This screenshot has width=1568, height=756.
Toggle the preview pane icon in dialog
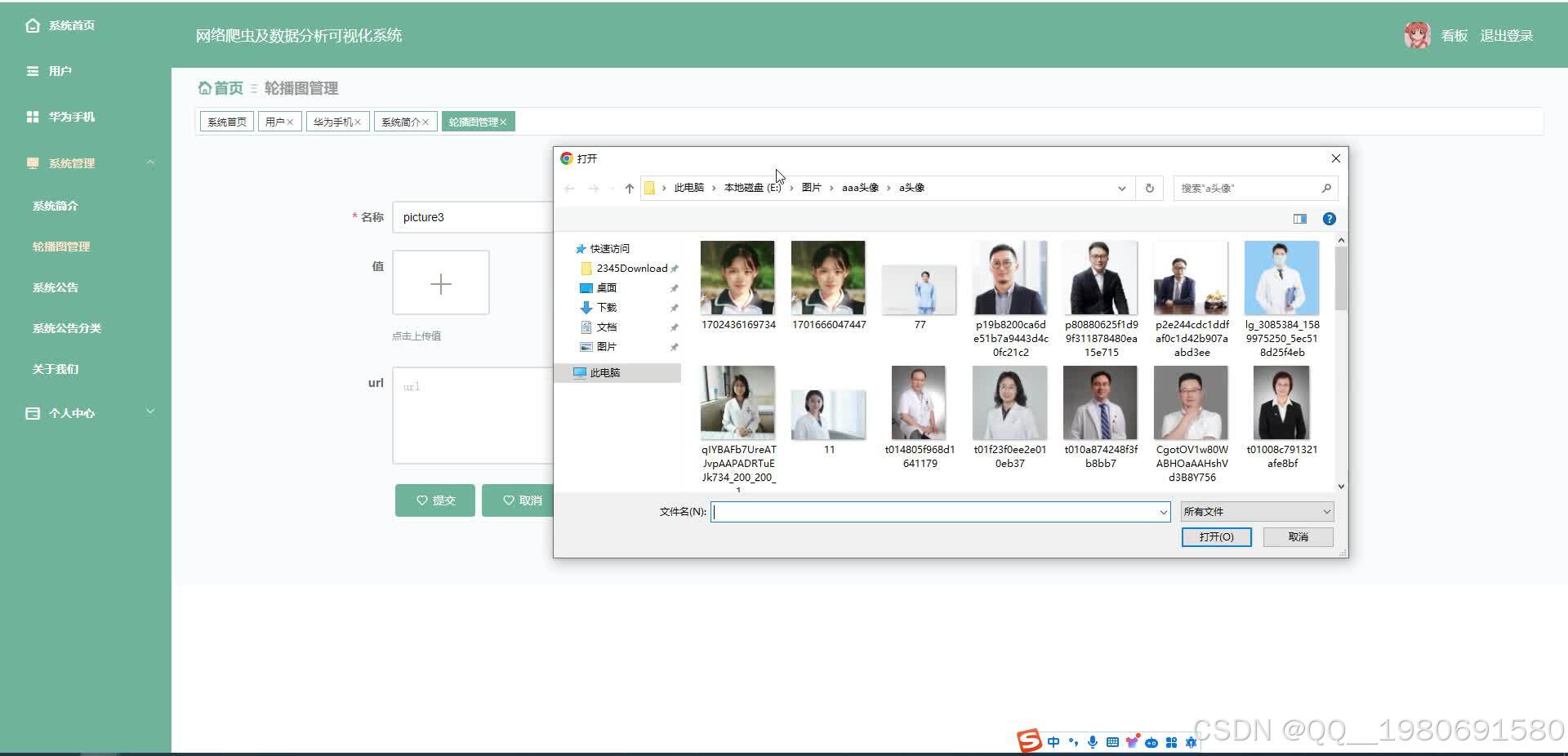[1300, 219]
